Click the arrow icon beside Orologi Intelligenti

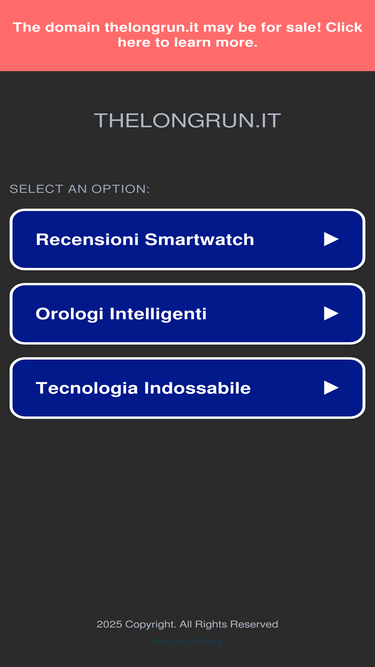pos(331,314)
